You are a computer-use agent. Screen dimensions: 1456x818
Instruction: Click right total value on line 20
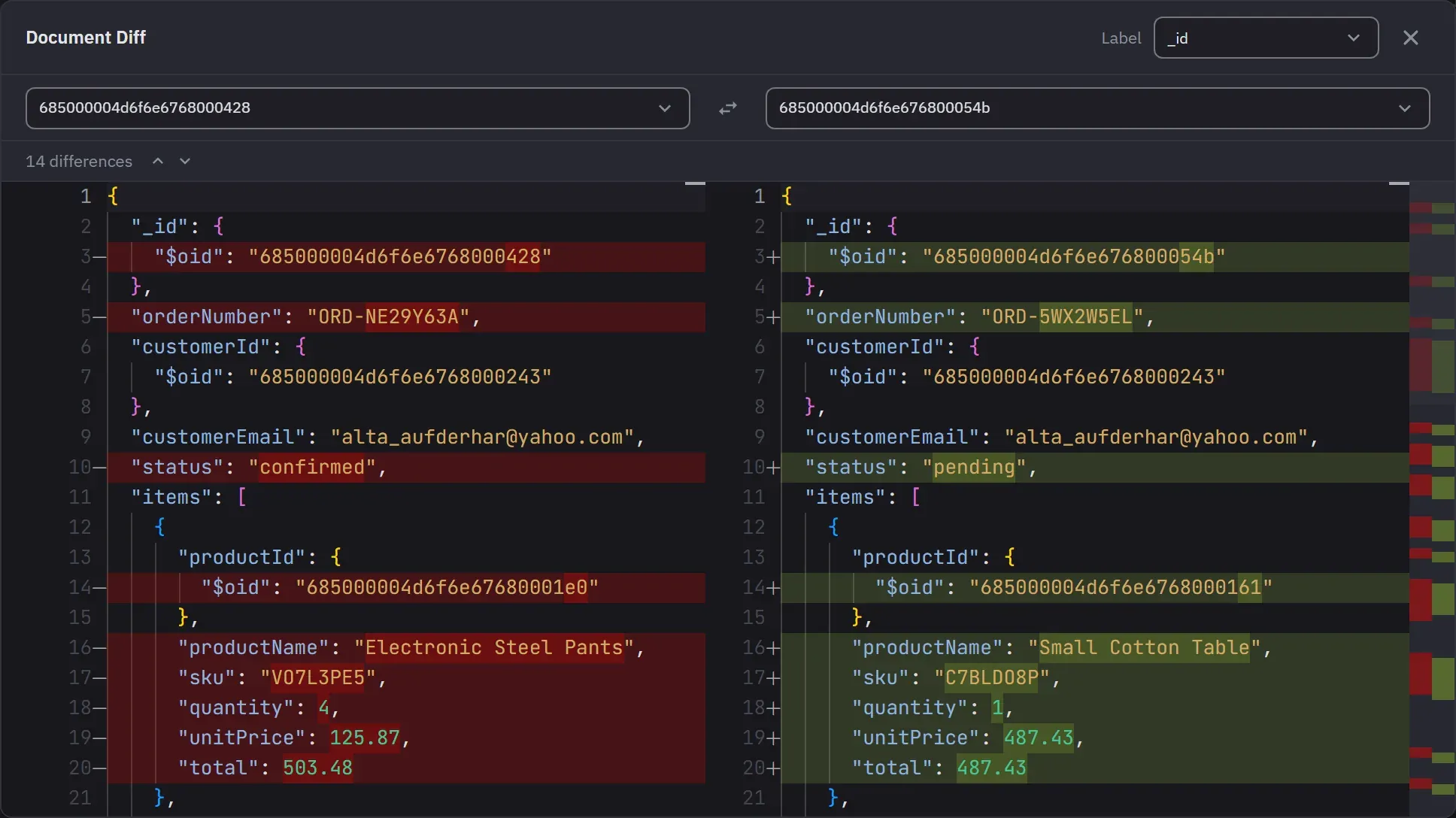pyautogui.click(x=991, y=768)
